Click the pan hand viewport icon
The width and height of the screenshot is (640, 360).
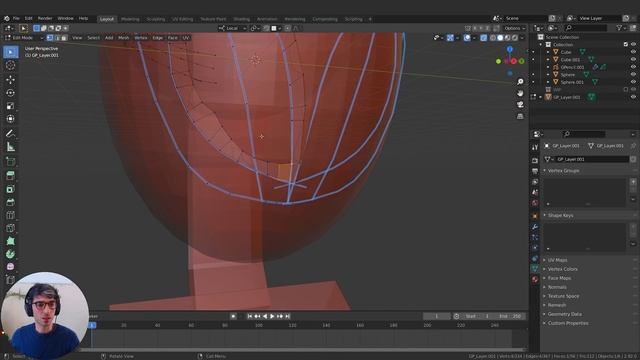(520, 93)
